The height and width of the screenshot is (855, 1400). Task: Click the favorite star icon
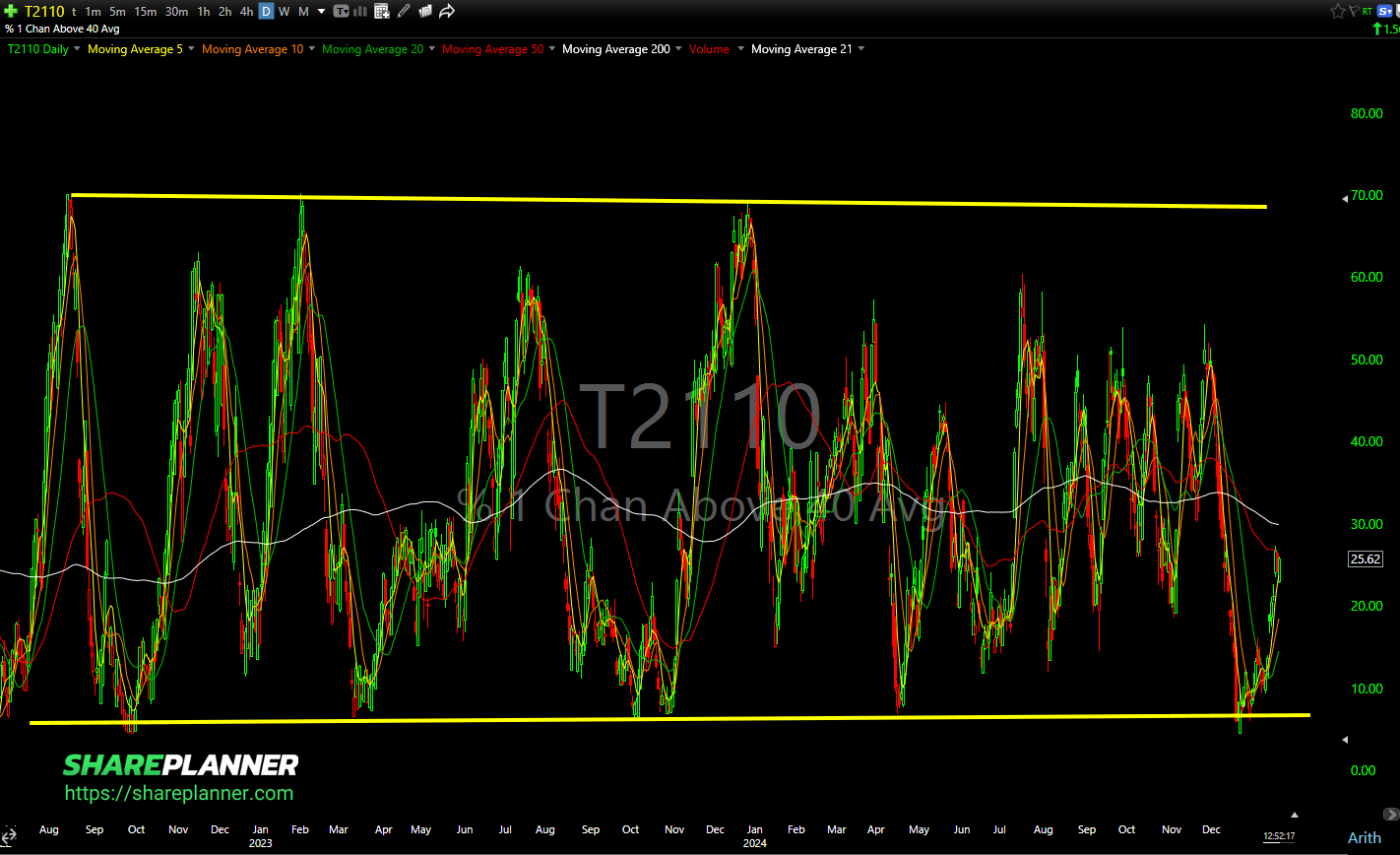tap(1337, 12)
